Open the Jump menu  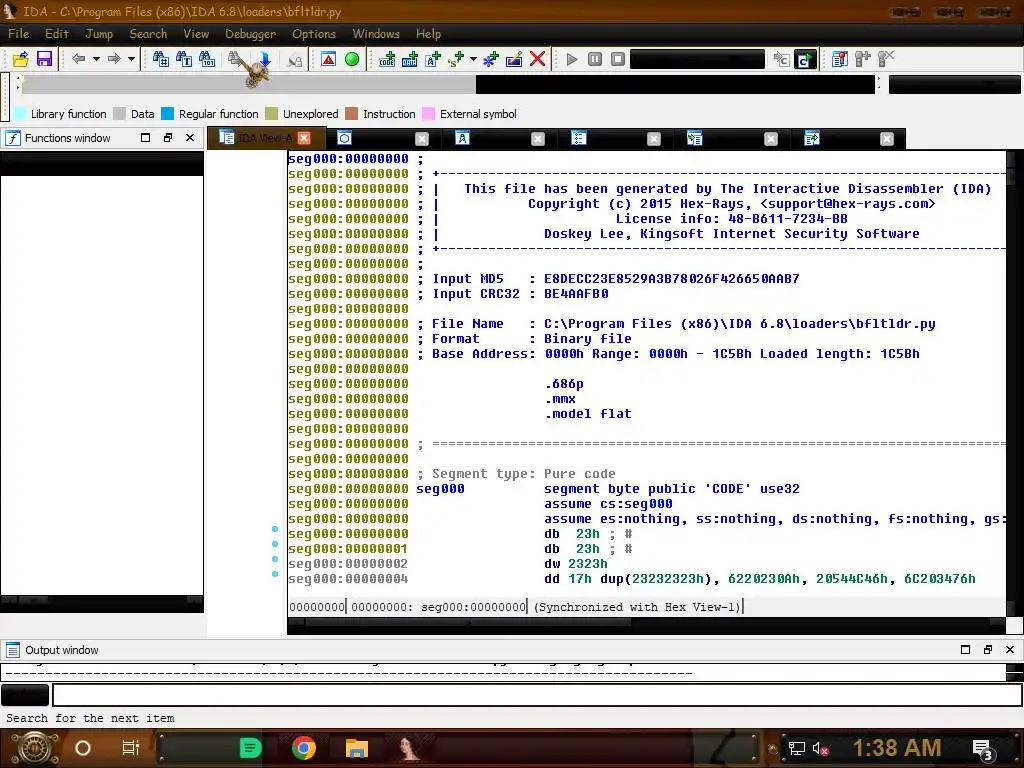pos(99,34)
